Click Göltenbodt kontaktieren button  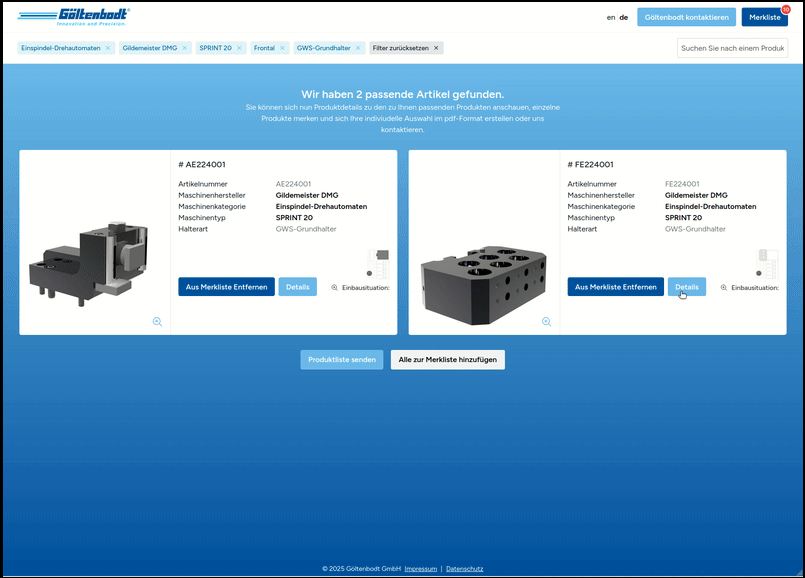686,17
